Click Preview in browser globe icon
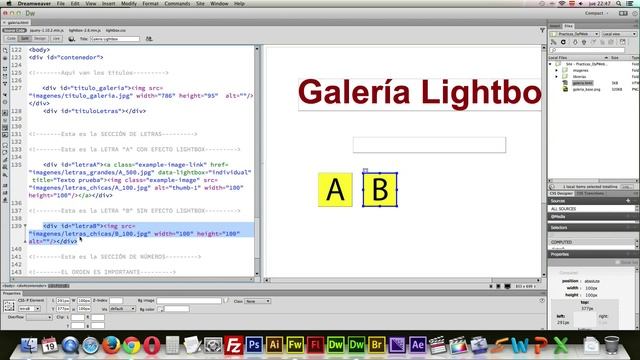 tap(71, 39)
